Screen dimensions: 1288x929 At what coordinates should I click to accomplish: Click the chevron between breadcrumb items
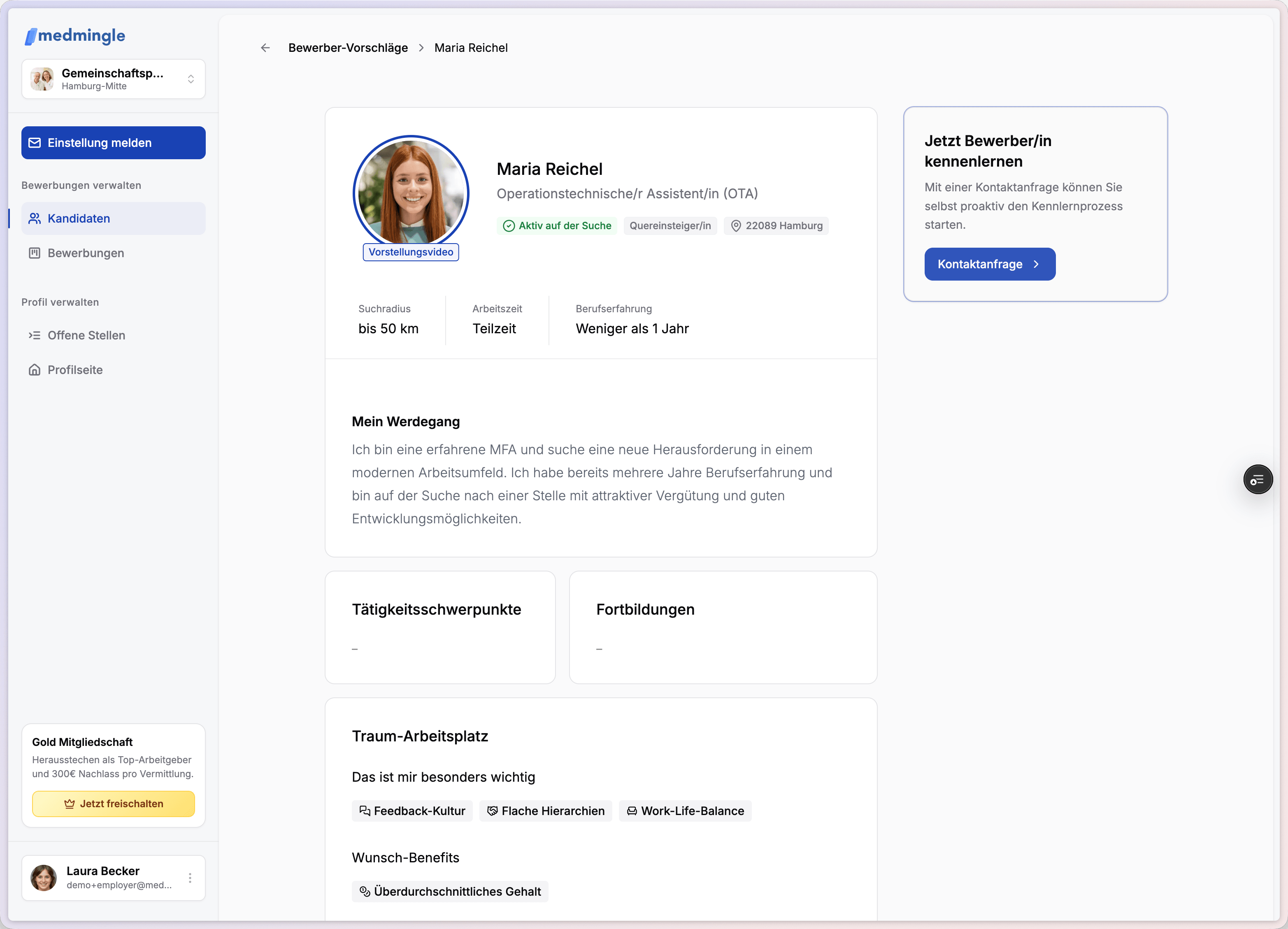[421, 48]
